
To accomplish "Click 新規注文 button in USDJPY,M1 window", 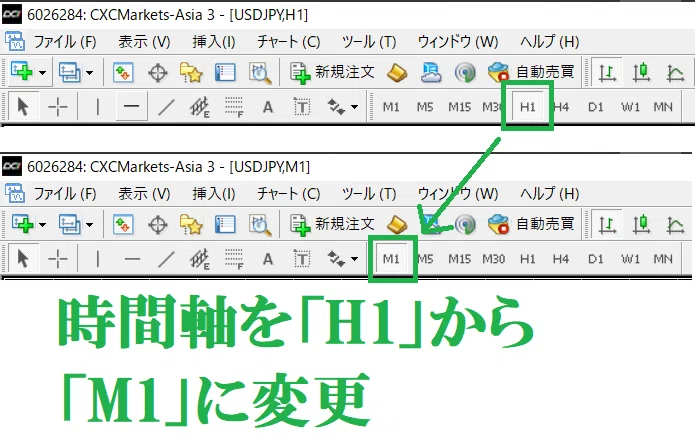I will pyautogui.click(x=332, y=224).
